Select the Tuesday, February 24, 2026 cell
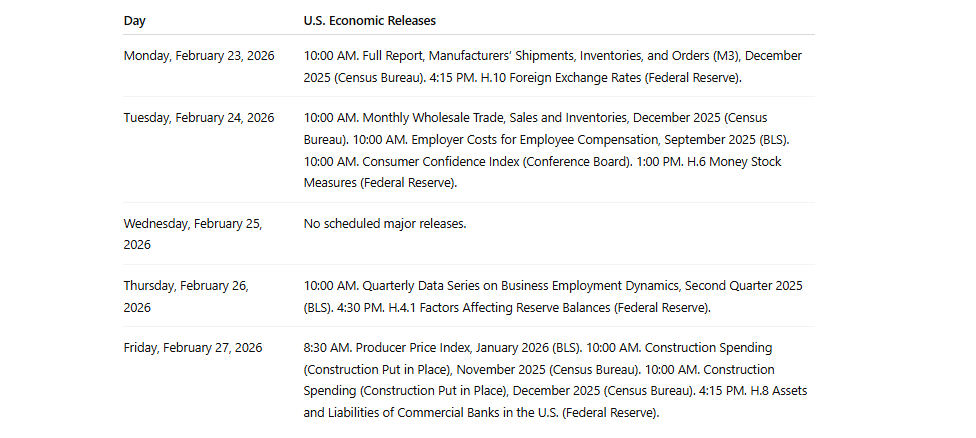Screen dimensions: 976x438 pos(198,118)
